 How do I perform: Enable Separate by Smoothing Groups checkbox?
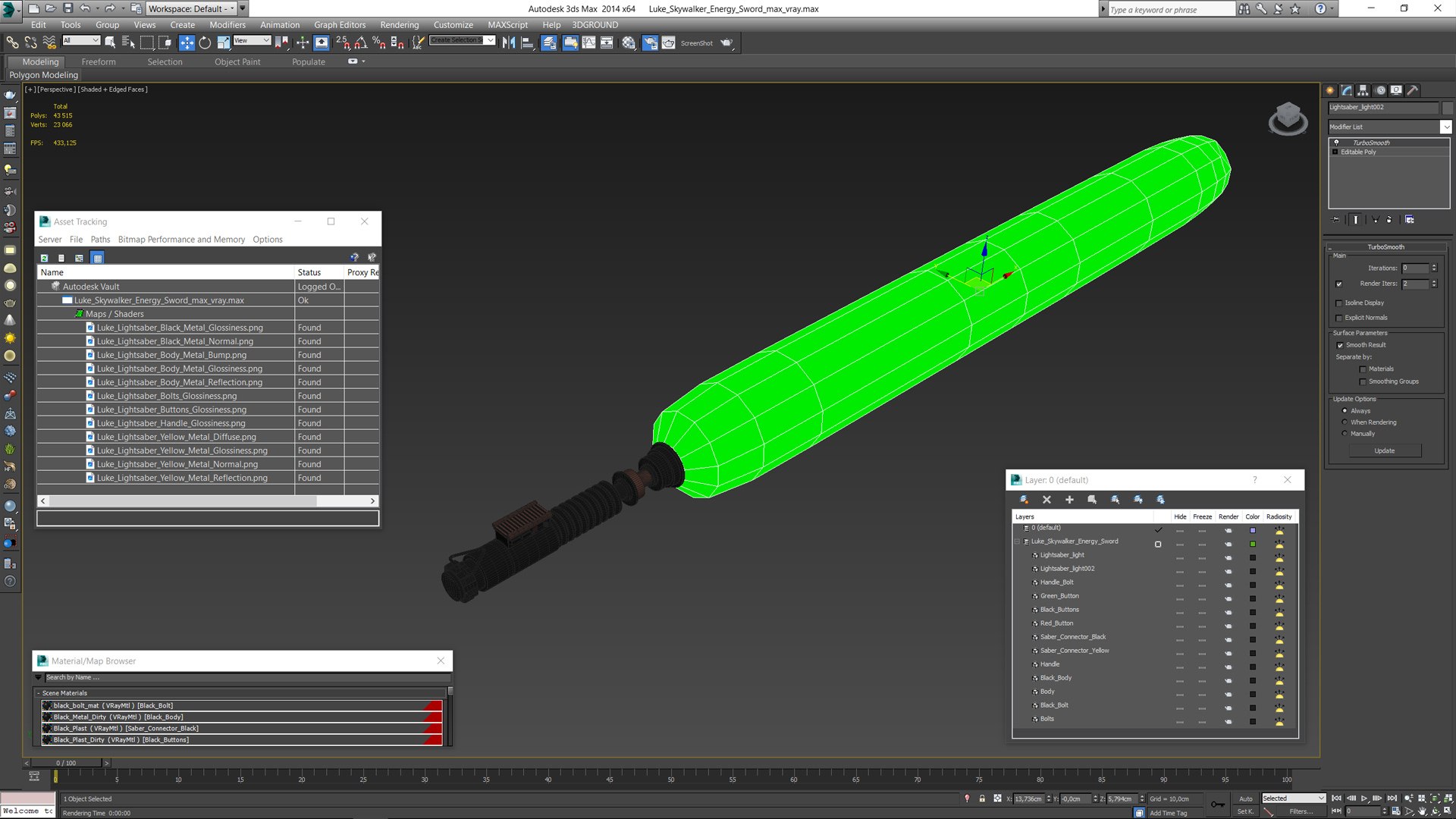tap(1363, 382)
